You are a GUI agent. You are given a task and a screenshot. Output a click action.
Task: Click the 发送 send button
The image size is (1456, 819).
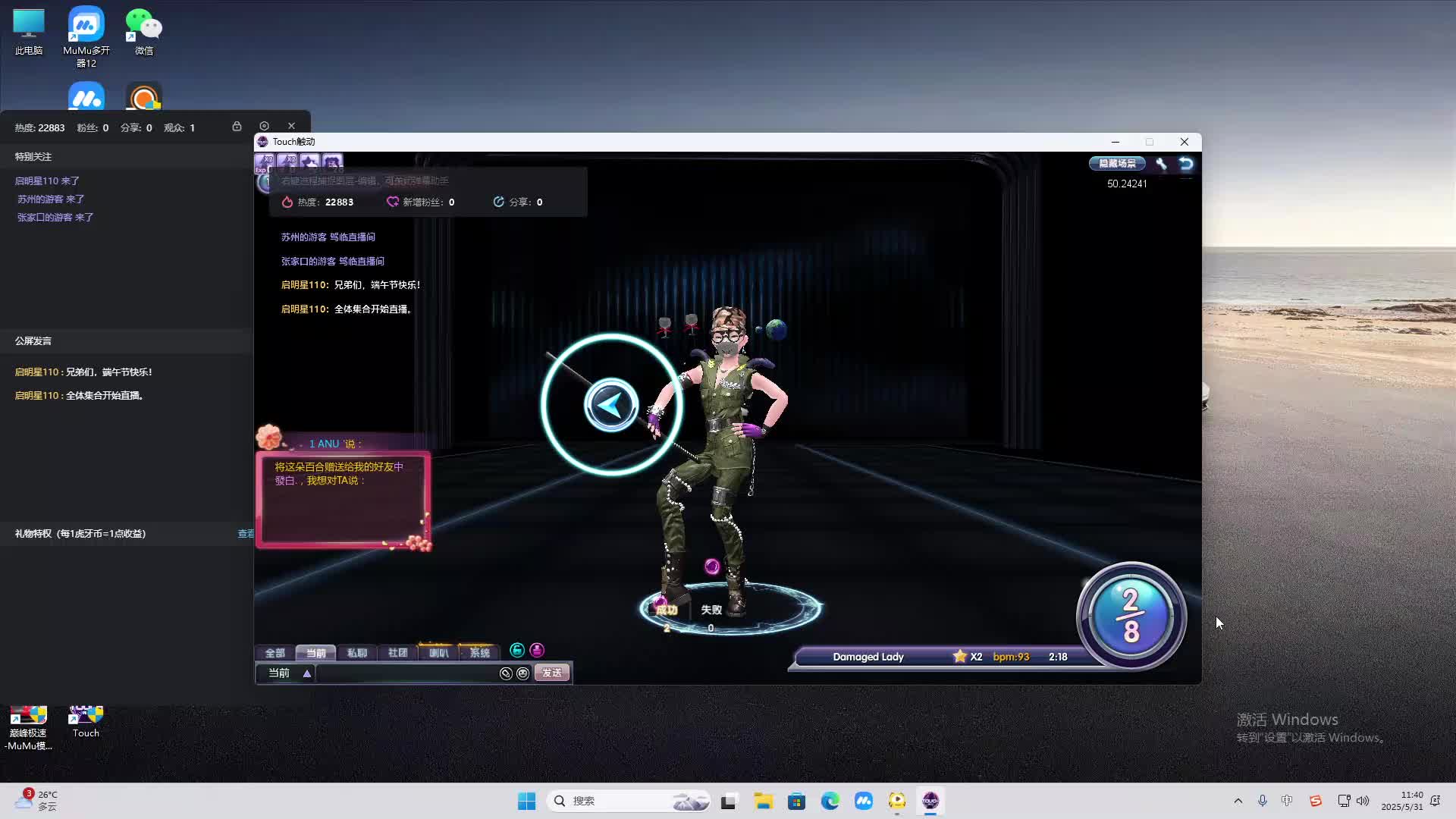pyautogui.click(x=552, y=673)
